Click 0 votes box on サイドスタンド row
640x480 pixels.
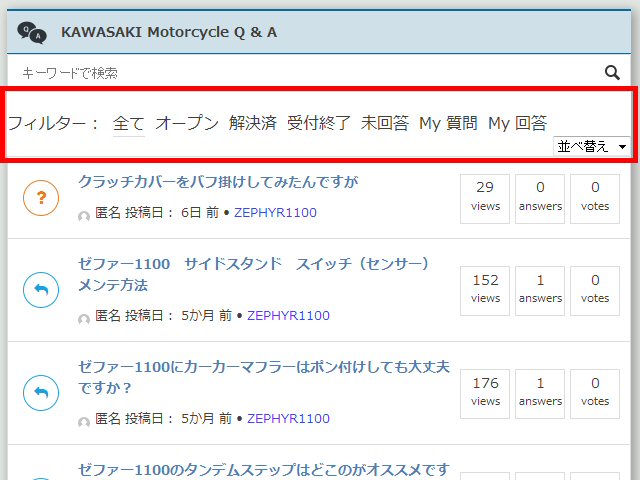(x=595, y=291)
